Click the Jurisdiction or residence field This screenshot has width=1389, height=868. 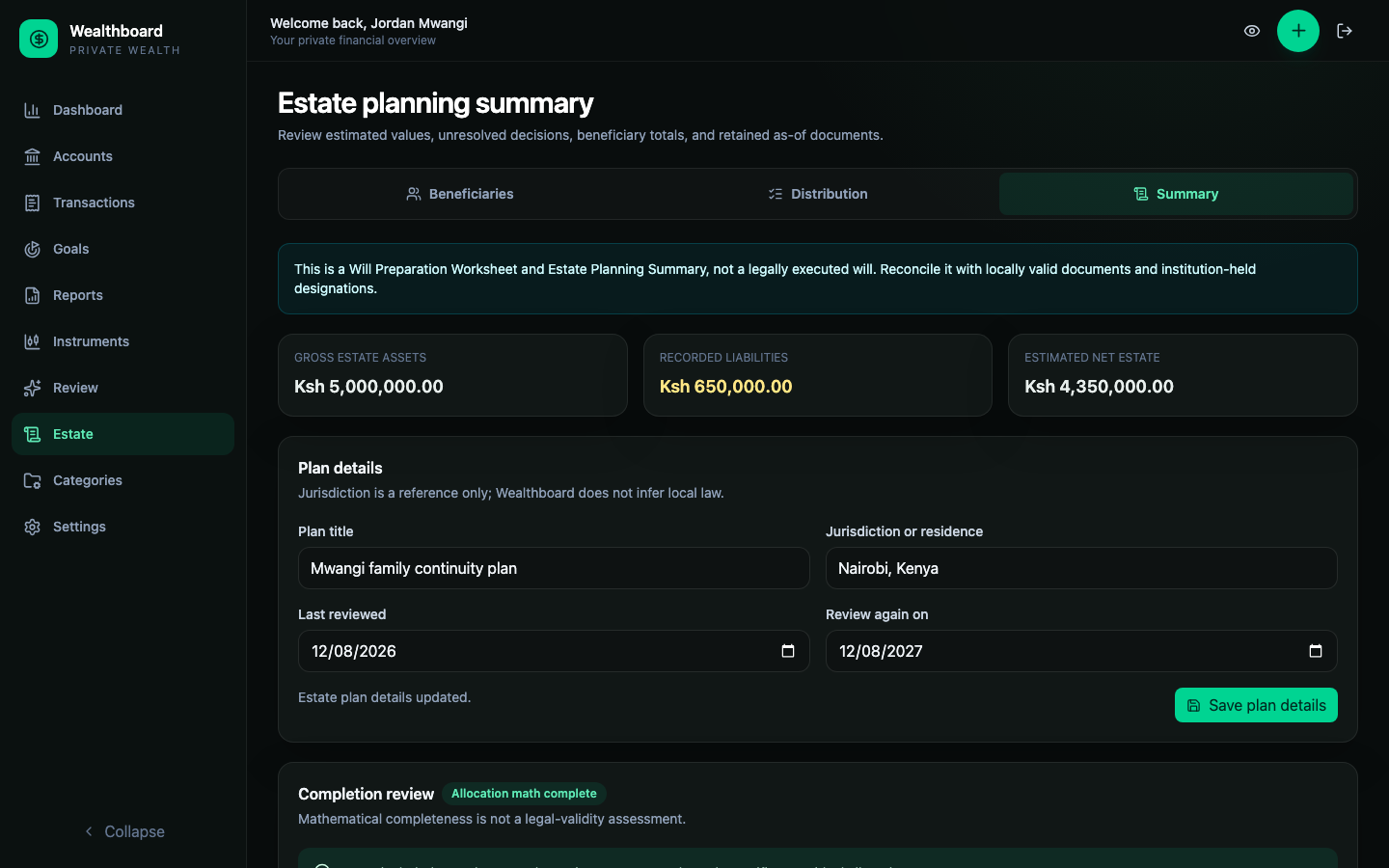pyautogui.click(x=1081, y=568)
